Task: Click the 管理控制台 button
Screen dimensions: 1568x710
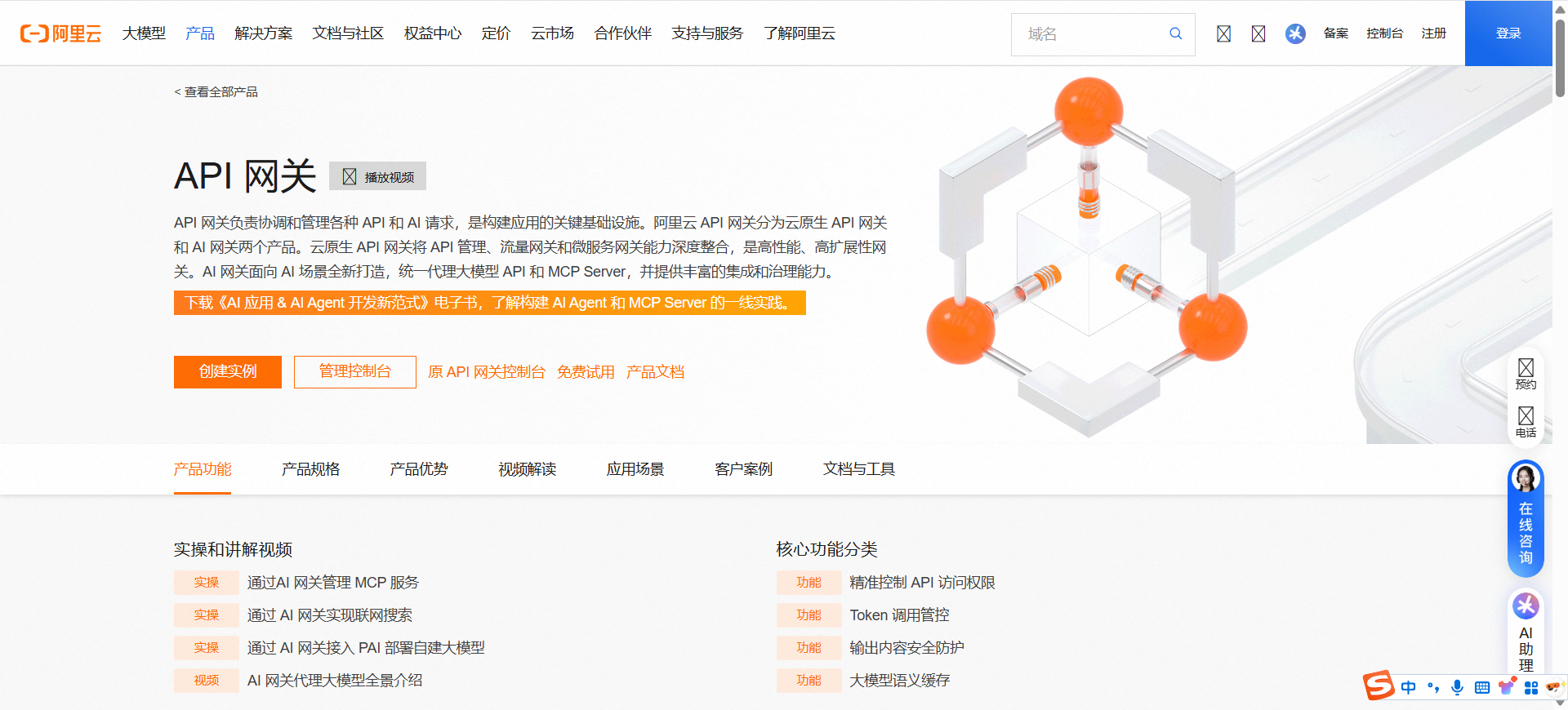Action: pyautogui.click(x=355, y=372)
